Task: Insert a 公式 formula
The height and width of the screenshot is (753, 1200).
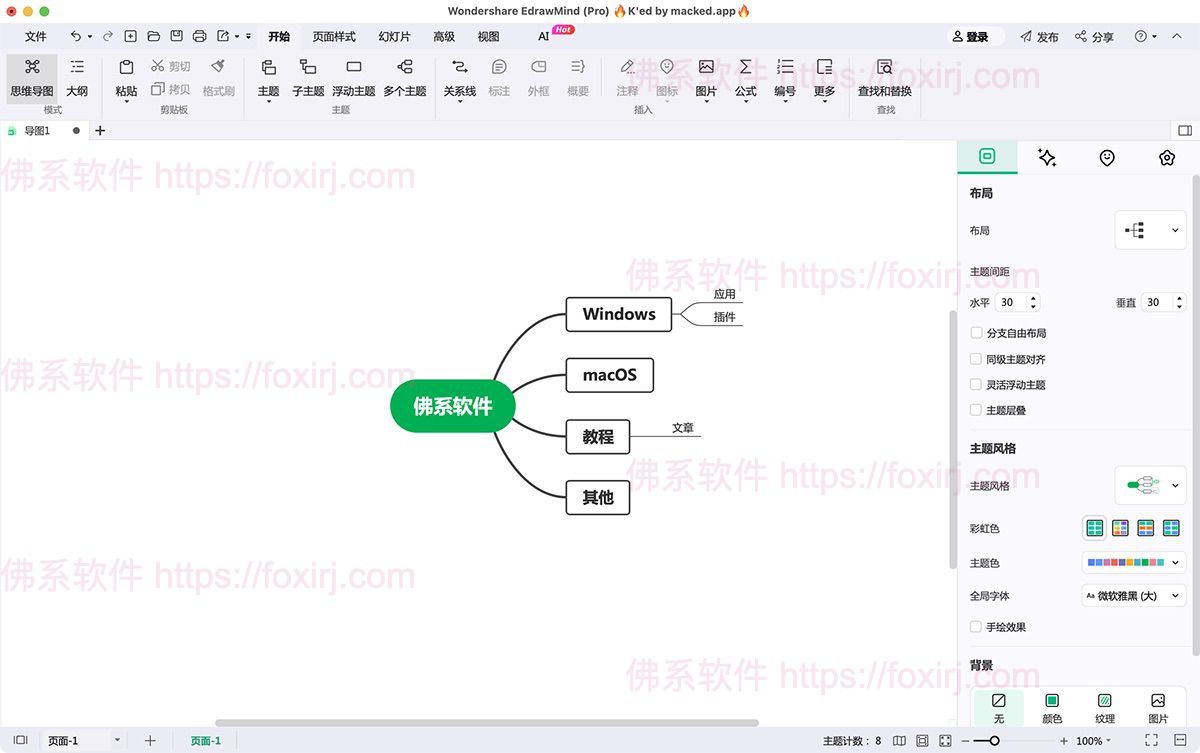Action: pyautogui.click(x=745, y=80)
